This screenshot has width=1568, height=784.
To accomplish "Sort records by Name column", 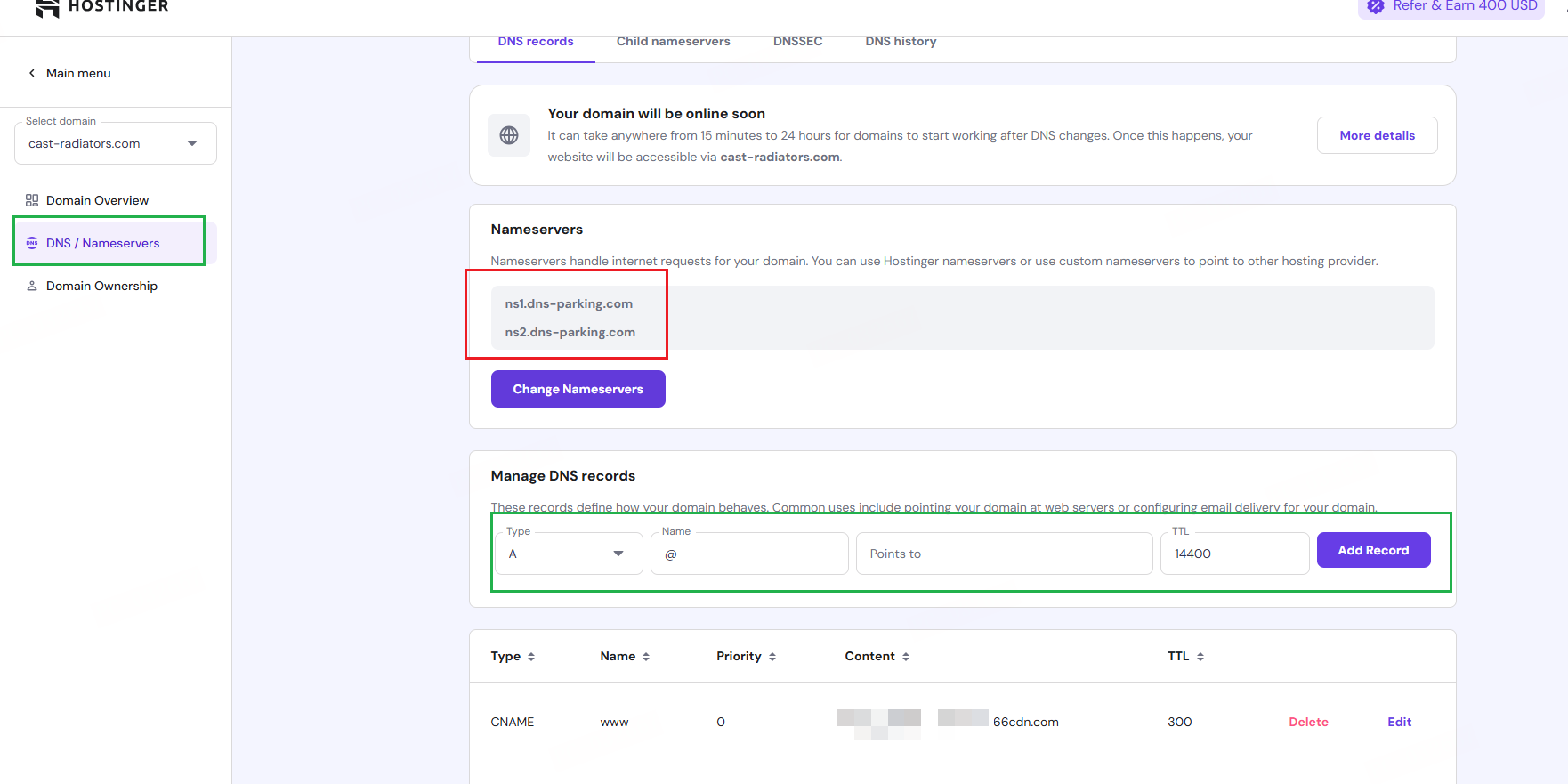I will pyautogui.click(x=646, y=657).
